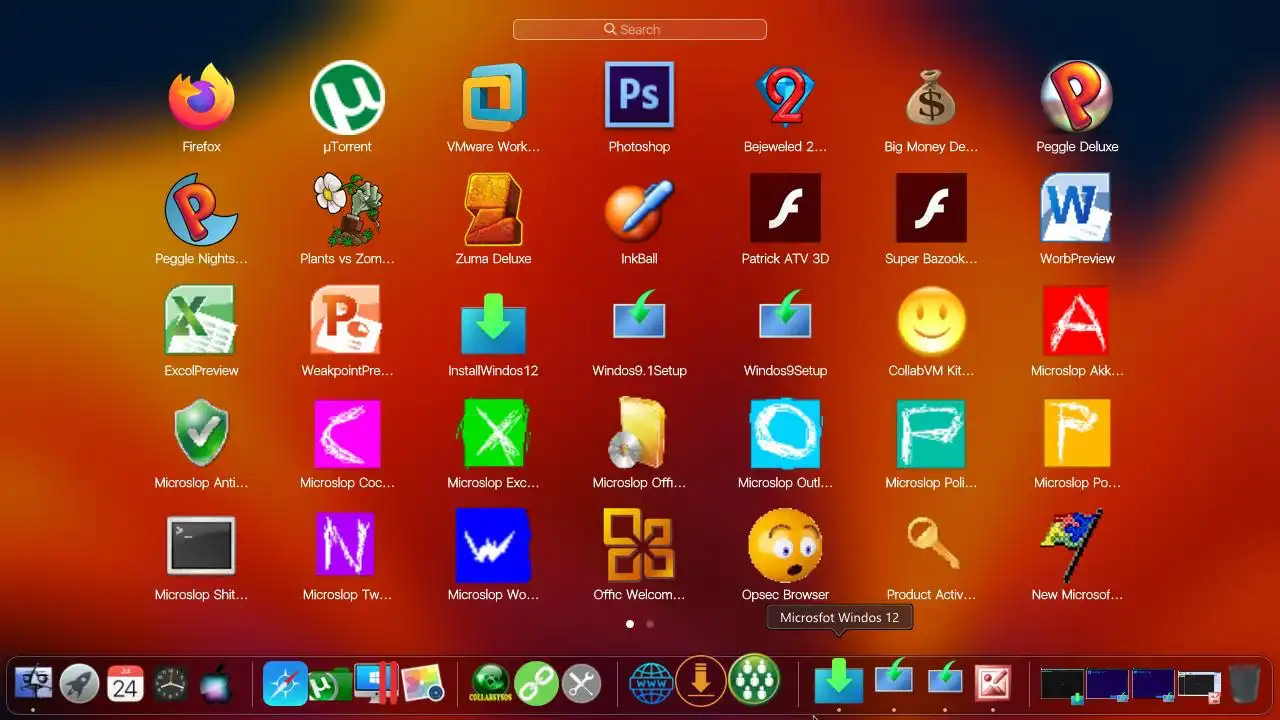Open Windos9.1Setup

[639, 314]
